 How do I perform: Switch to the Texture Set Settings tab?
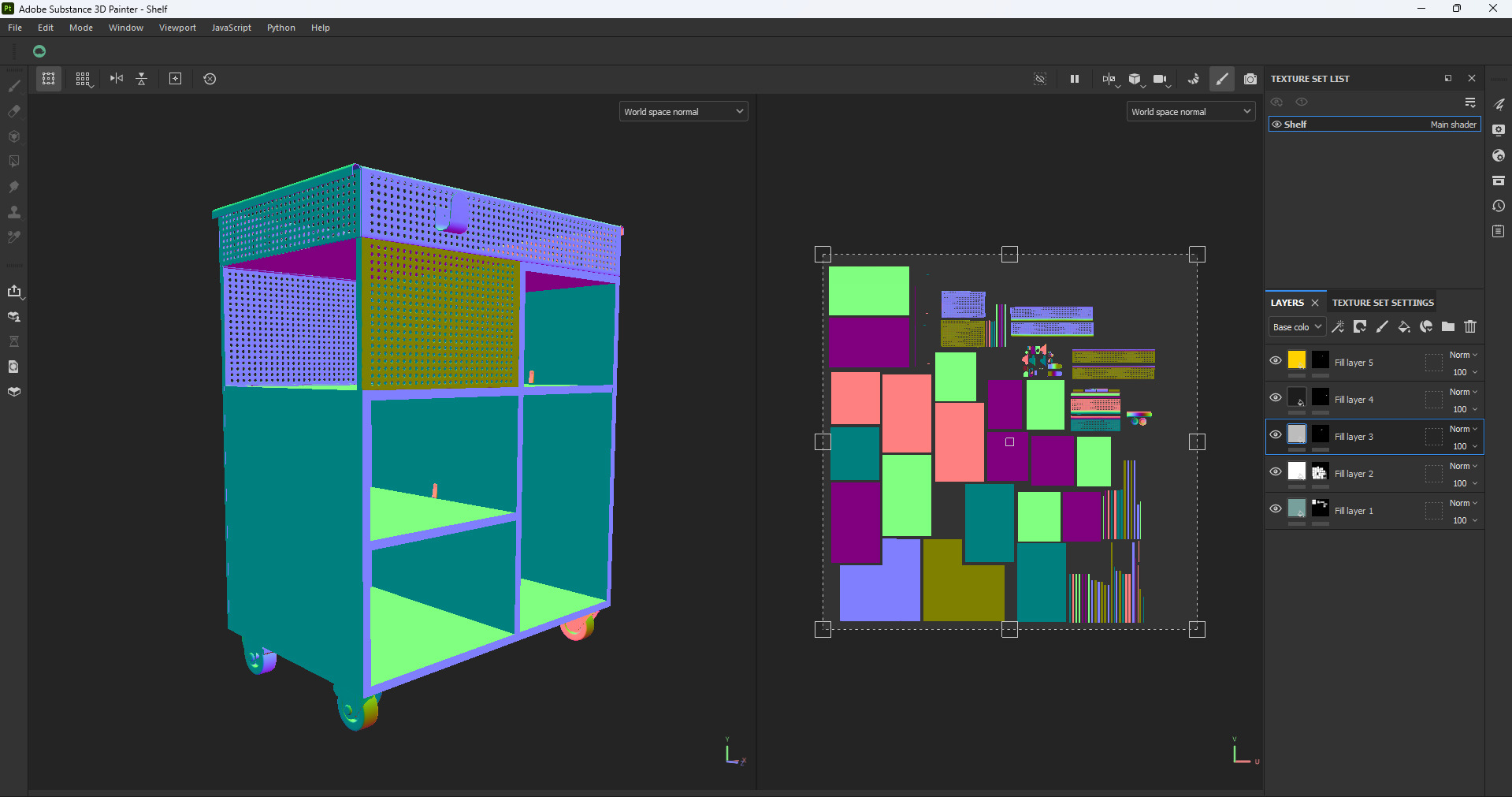point(1383,303)
